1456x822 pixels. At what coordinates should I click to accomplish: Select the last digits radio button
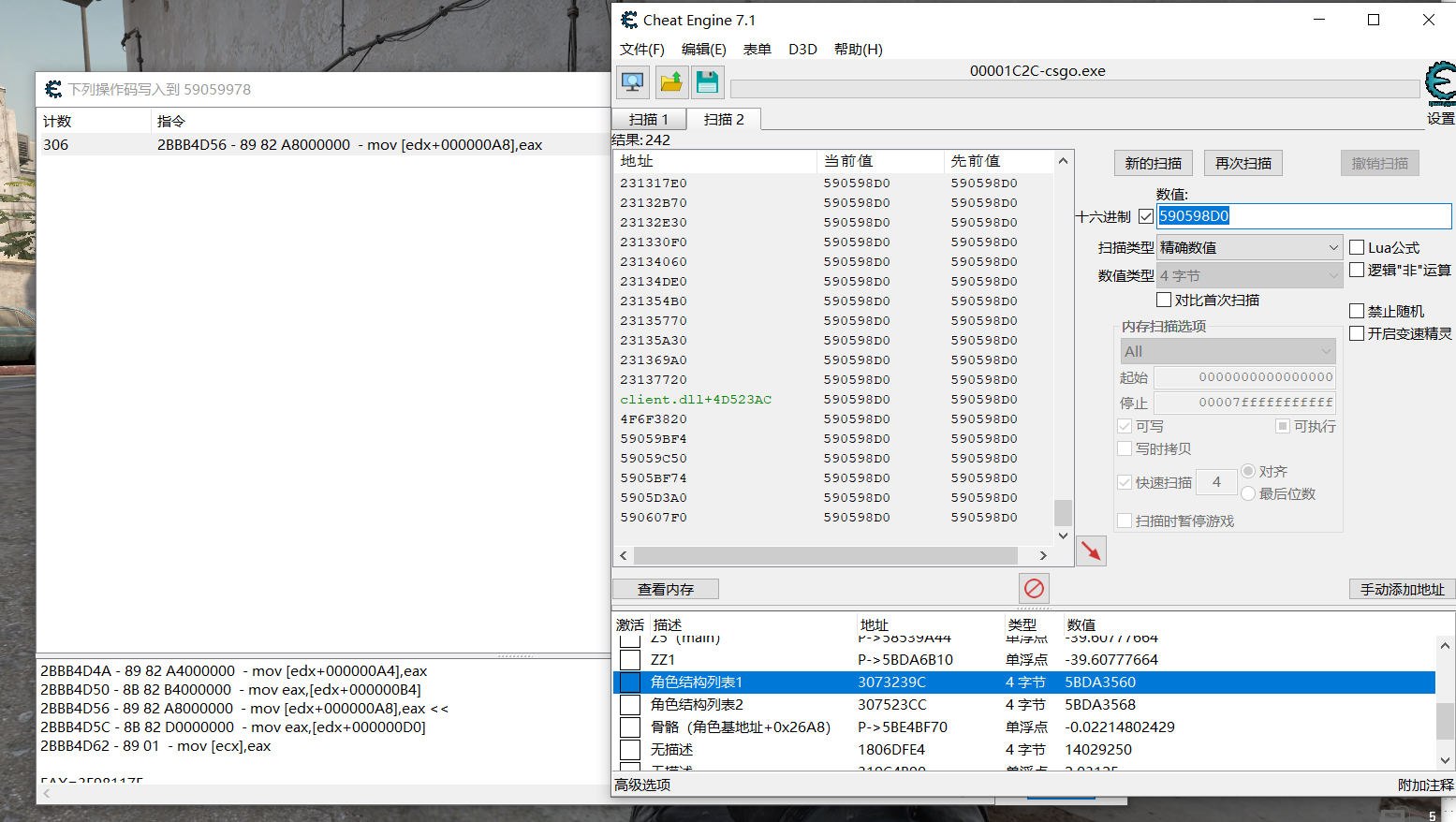[1248, 493]
